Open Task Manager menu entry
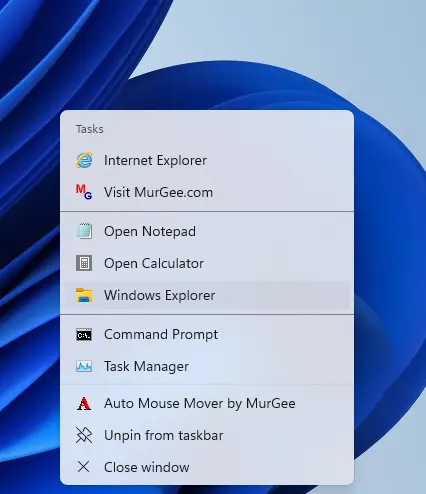 (207, 366)
